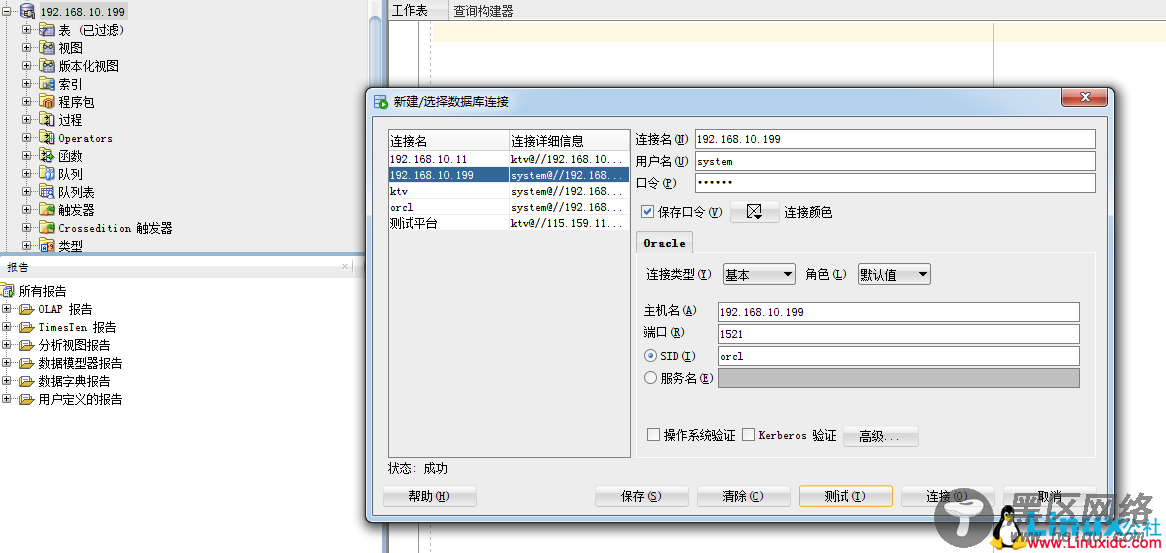The image size is (1166, 553).
Task: Expand the 数据字典报告 node
Action: [x=7, y=381]
